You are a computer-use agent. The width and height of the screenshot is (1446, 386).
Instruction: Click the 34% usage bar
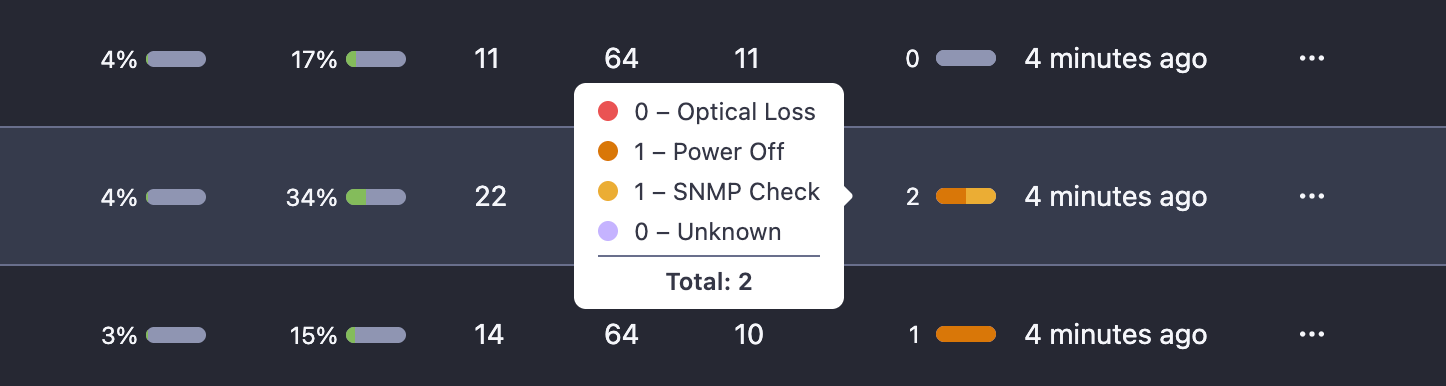(376, 197)
